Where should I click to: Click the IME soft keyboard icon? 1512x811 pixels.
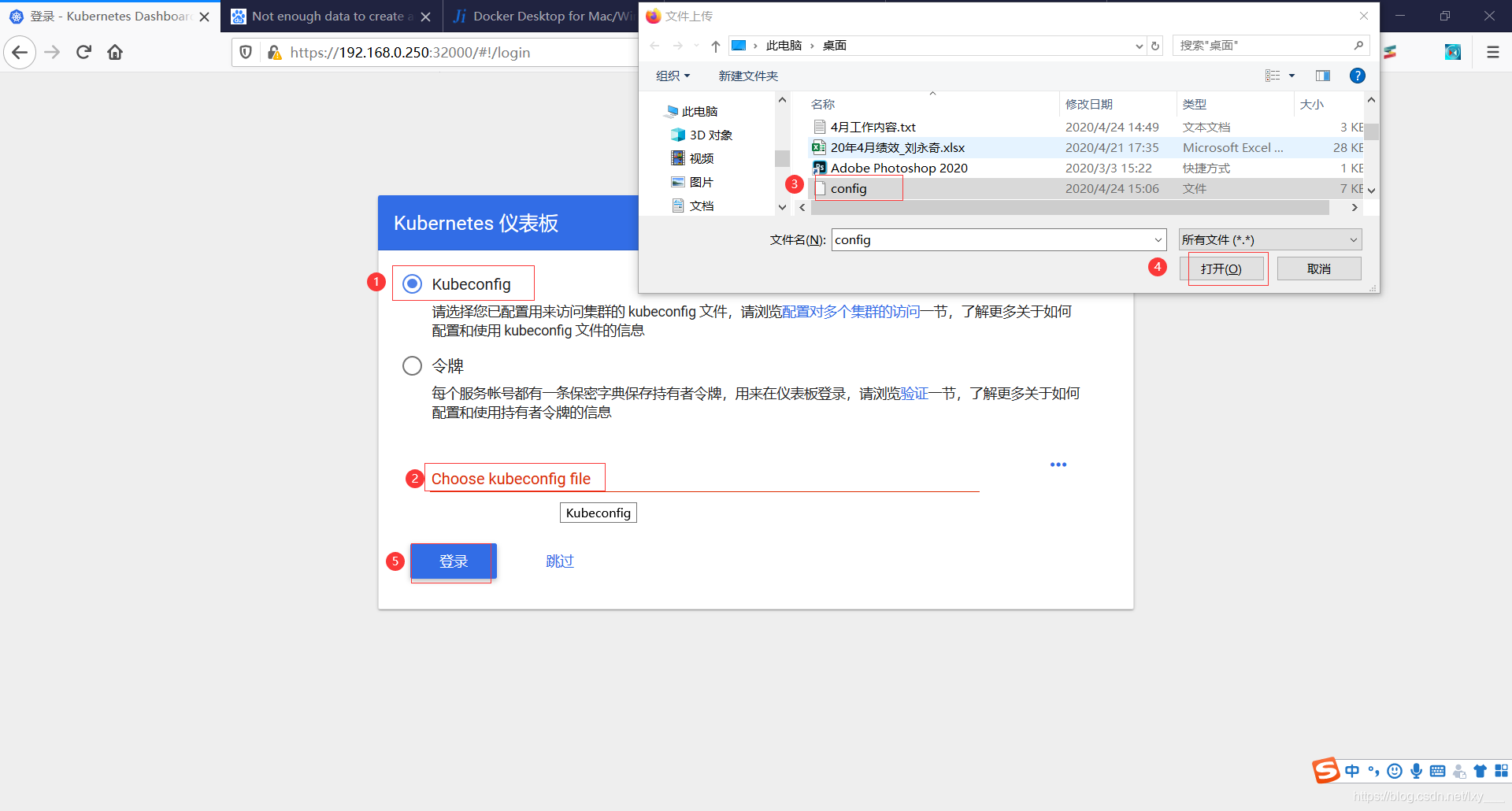1437,771
